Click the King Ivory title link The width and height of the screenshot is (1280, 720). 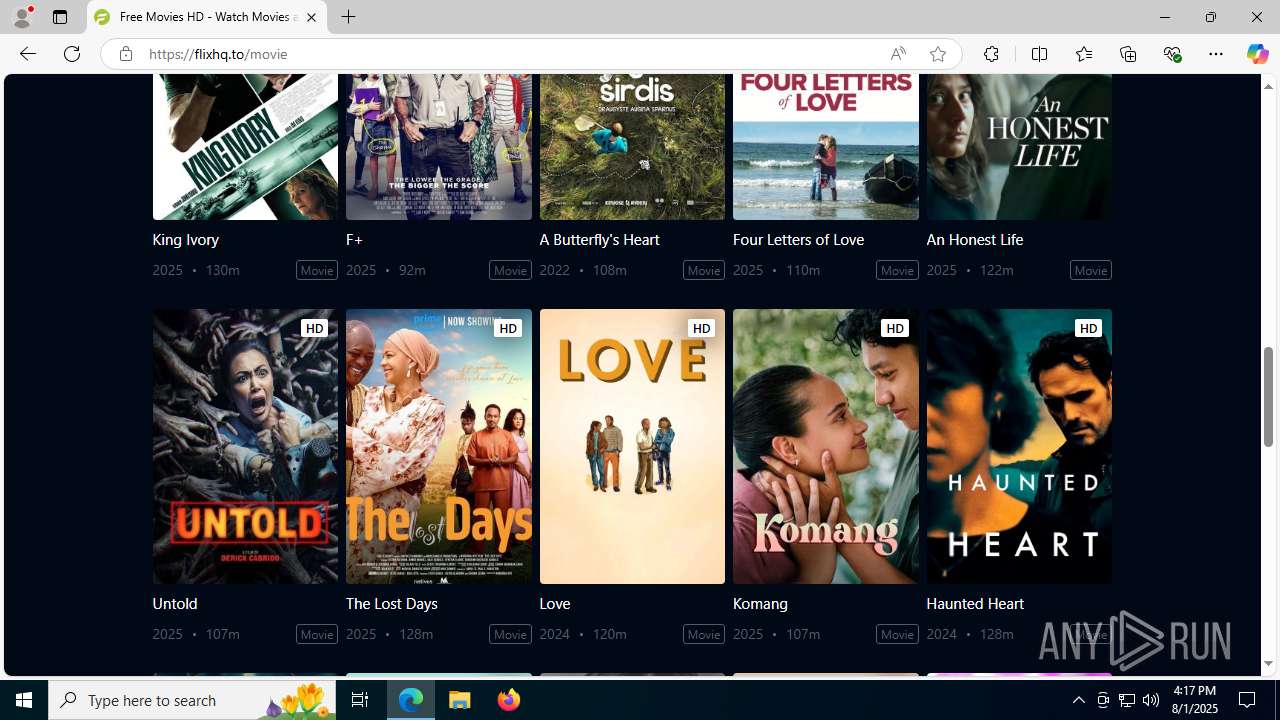pyautogui.click(x=185, y=239)
